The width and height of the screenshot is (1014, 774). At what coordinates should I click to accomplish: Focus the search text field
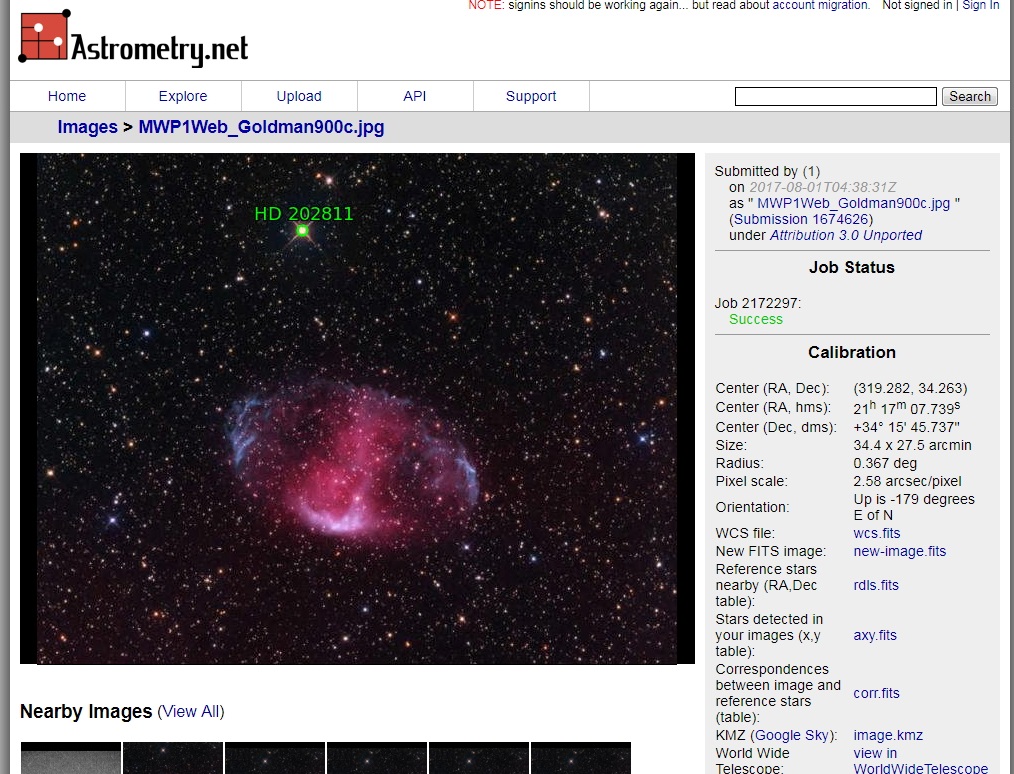tap(836, 96)
